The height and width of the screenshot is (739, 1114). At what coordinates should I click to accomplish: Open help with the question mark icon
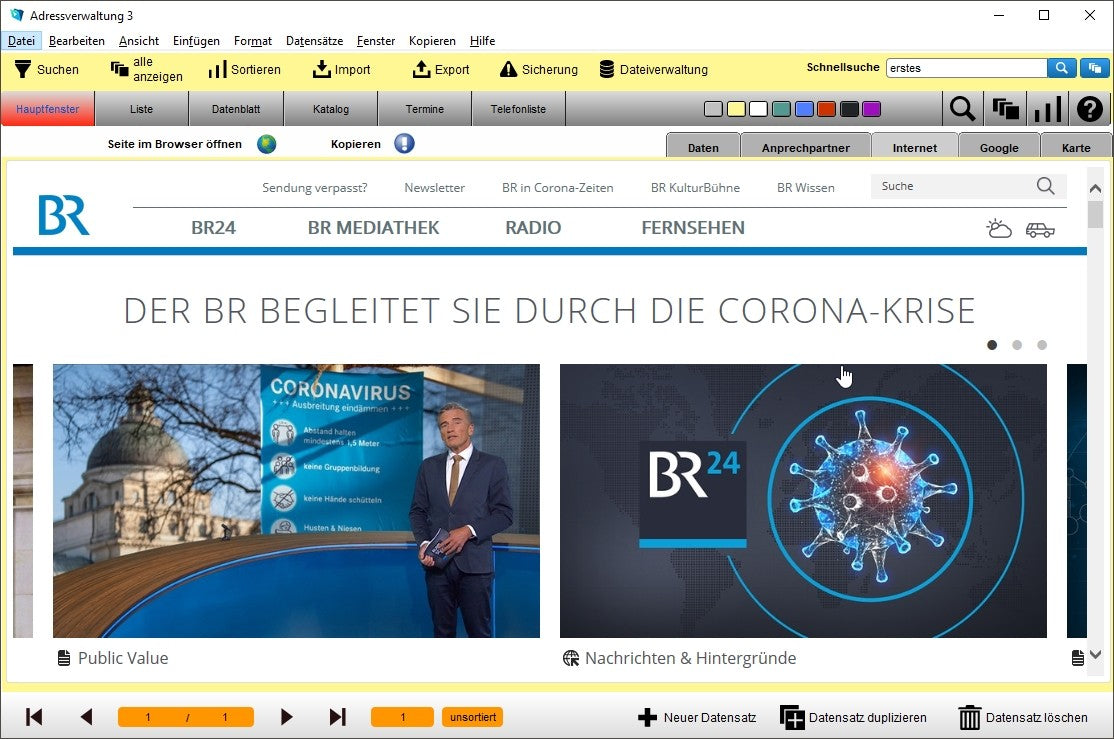(1090, 109)
